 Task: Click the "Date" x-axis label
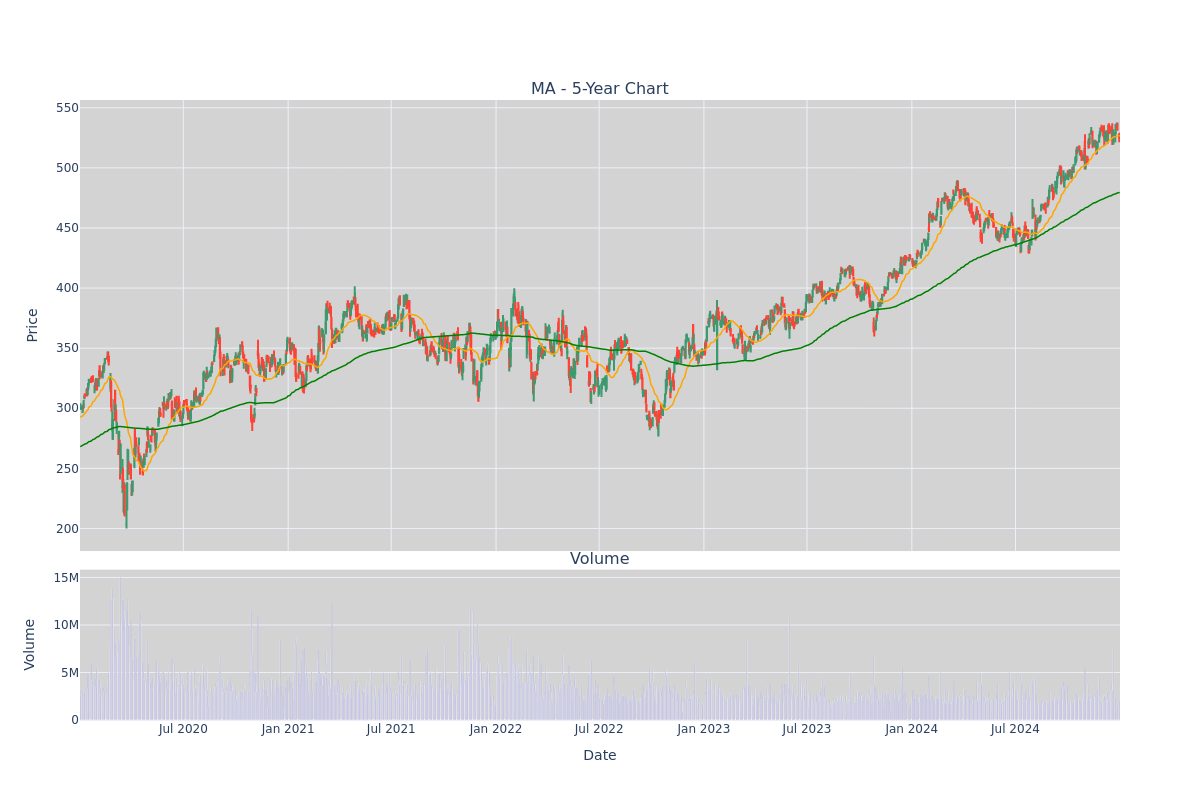(600, 756)
